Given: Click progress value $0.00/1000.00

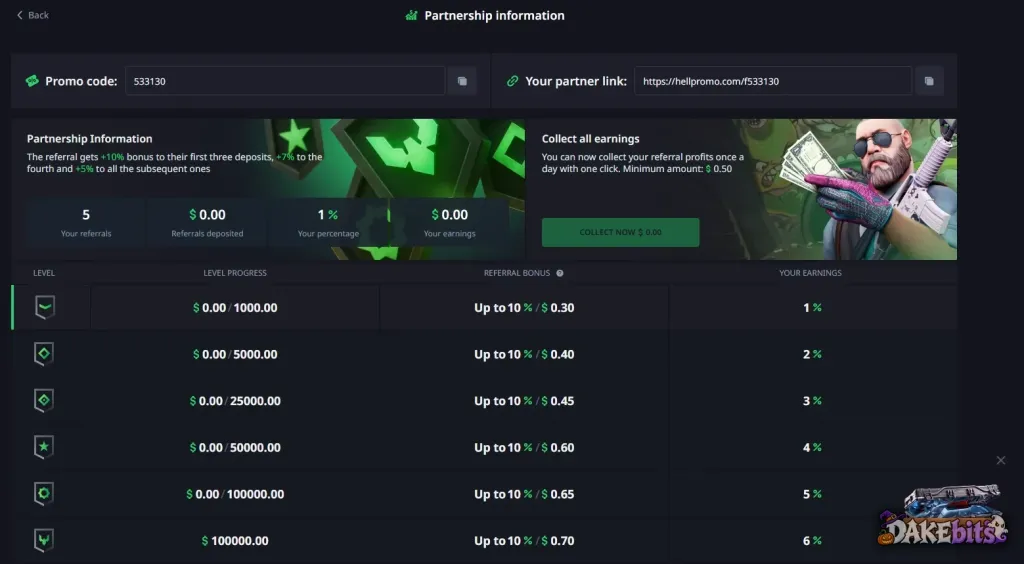Looking at the screenshot, I should [x=235, y=307].
